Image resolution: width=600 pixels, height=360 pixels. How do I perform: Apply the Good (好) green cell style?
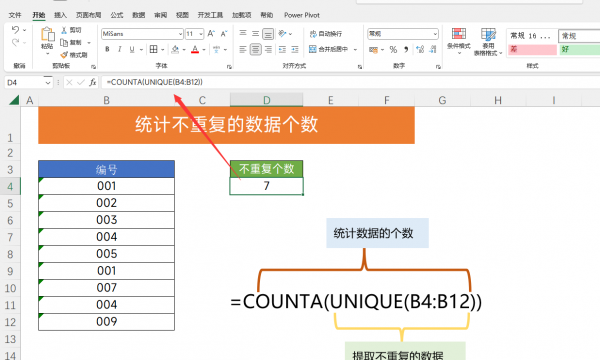579,49
